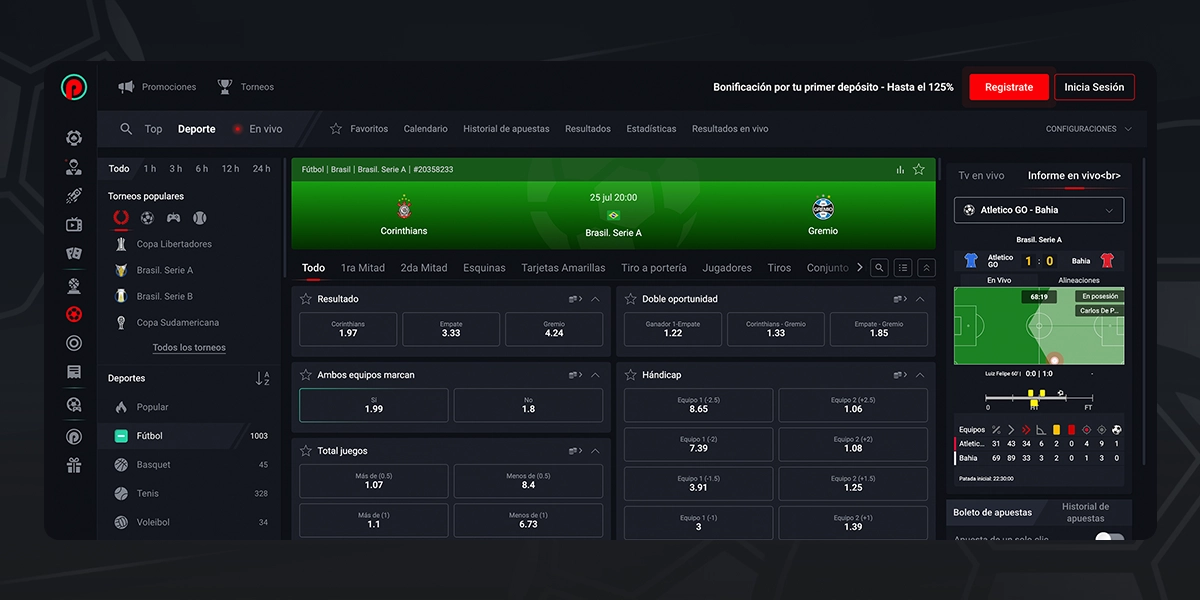1200x600 pixels.
Task: Open Brasil. Serie B tournament
Action: (x=165, y=296)
